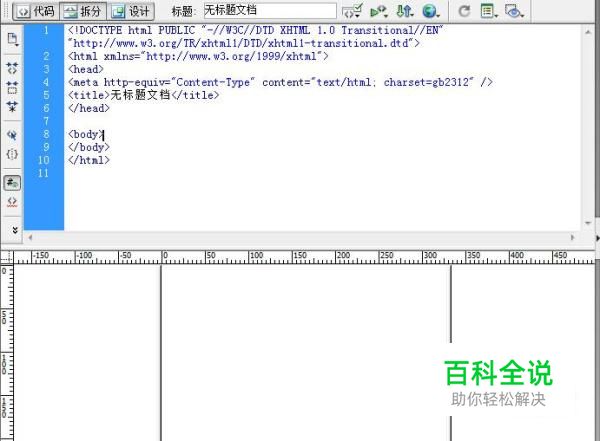Click Collapse Selection icon
This screenshot has width=600, height=441.
(12, 87)
